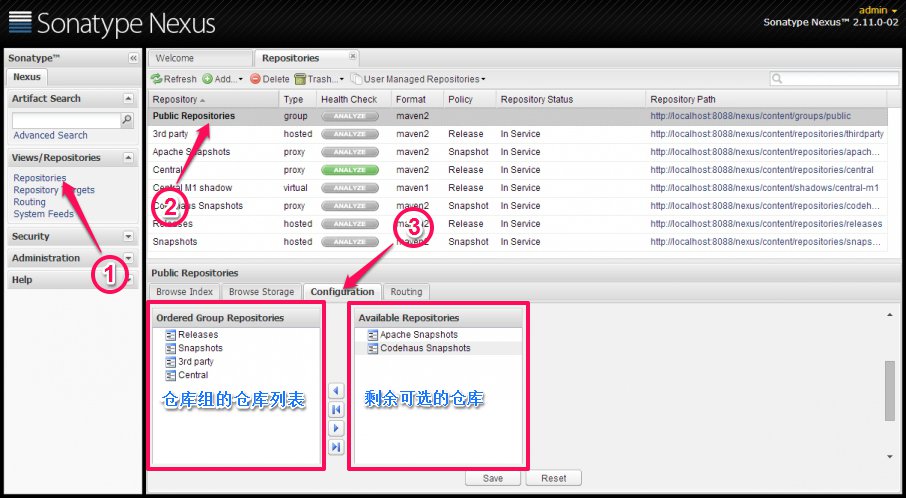Click the Refresh toolbar icon

pyautogui.click(x=156, y=79)
